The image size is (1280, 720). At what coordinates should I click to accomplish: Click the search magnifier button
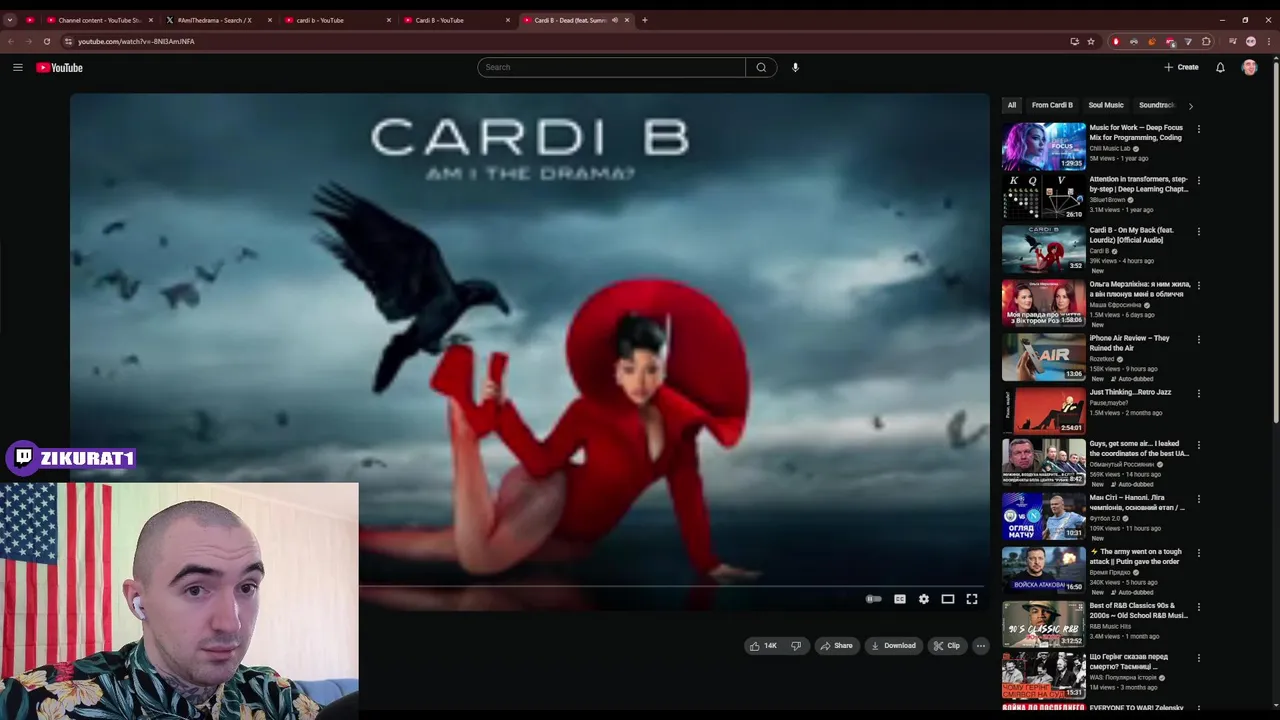pyautogui.click(x=761, y=67)
